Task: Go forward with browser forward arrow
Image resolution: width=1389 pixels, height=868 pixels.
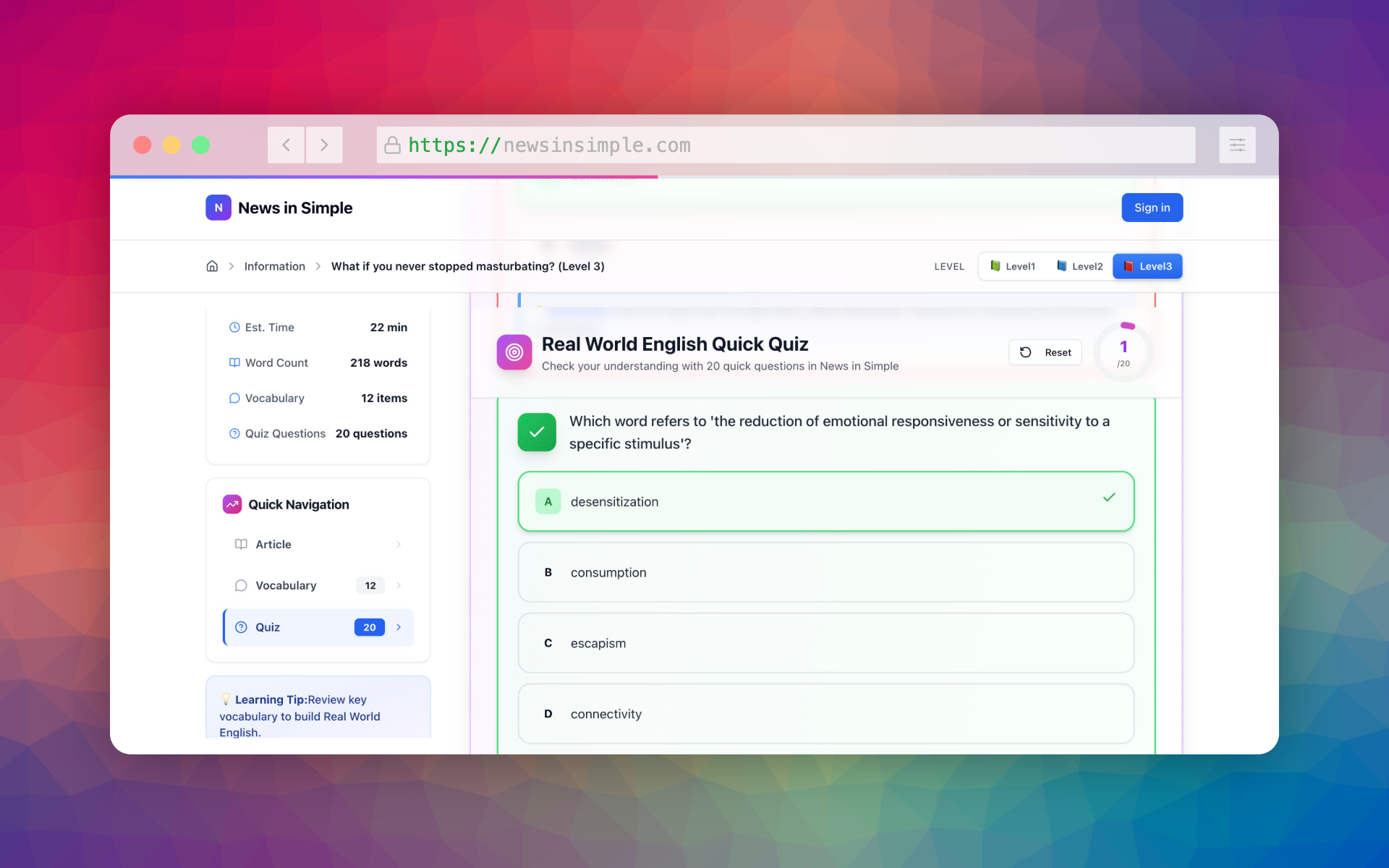Action: click(324, 145)
